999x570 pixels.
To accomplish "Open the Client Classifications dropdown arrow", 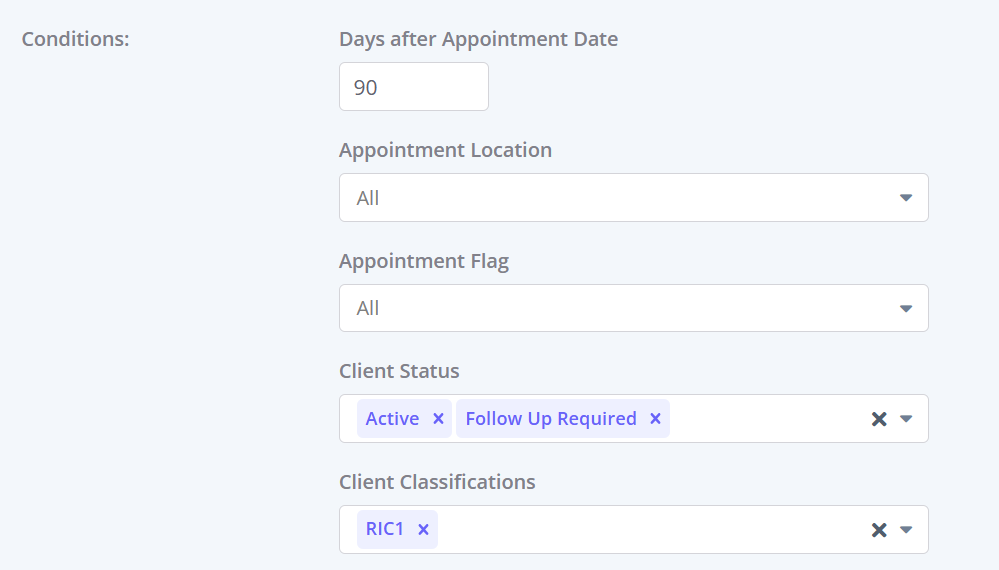I will pyautogui.click(x=905, y=530).
